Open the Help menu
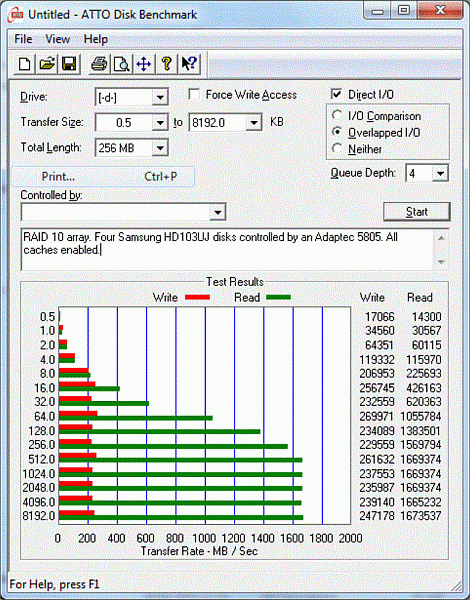This screenshot has width=470, height=600. click(x=96, y=39)
